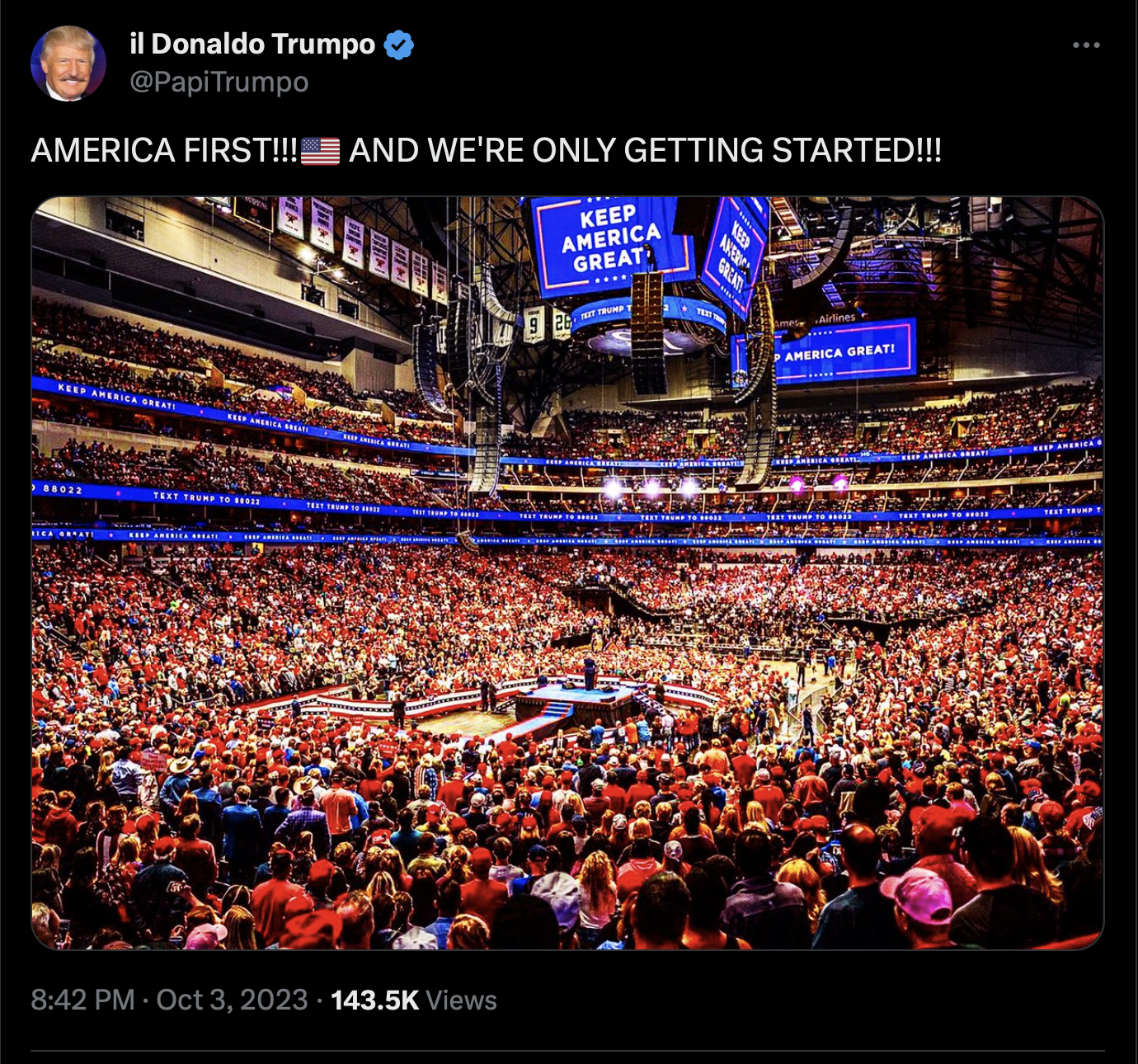The width and height of the screenshot is (1138, 1064).
Task: Click the hanging speaker array below jumbotron
Action: click(647, 332)
